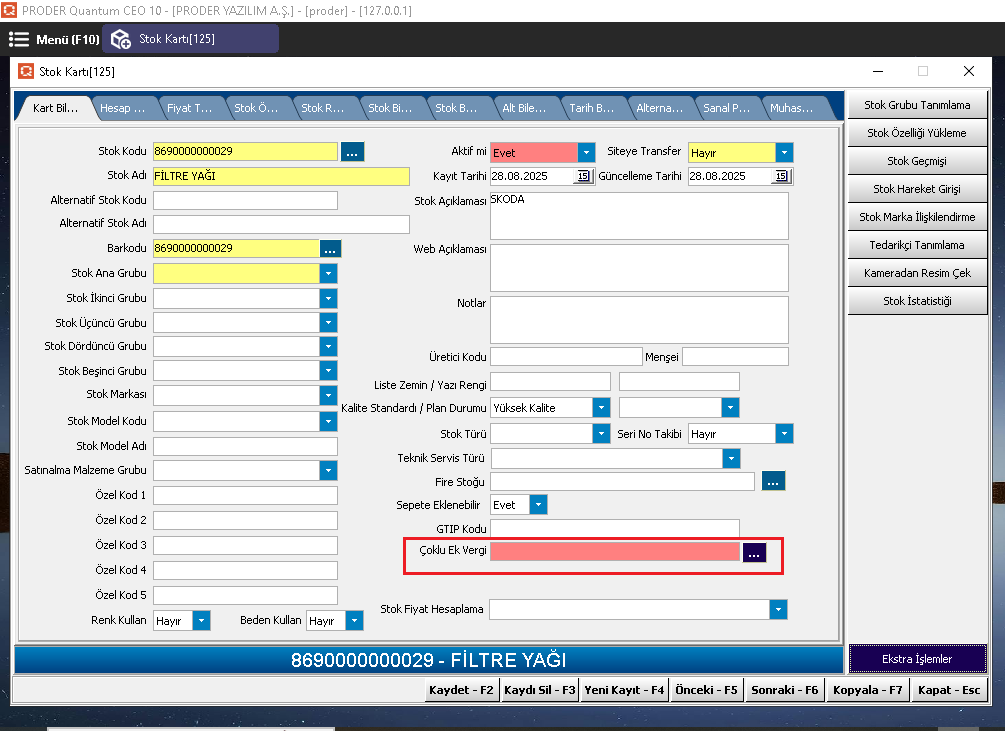This screenshot has height=731, width=1005.
Task: Expand Stok İkinci Grubu dropdown
Action: pyautogui.click(x=328, y=299)
